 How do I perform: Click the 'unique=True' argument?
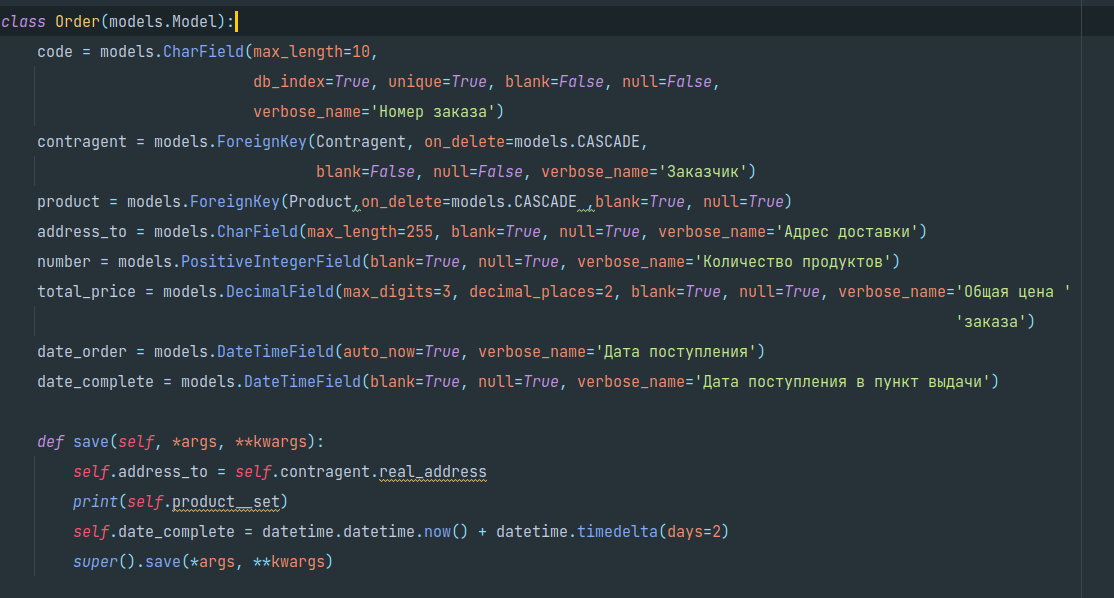438,82
